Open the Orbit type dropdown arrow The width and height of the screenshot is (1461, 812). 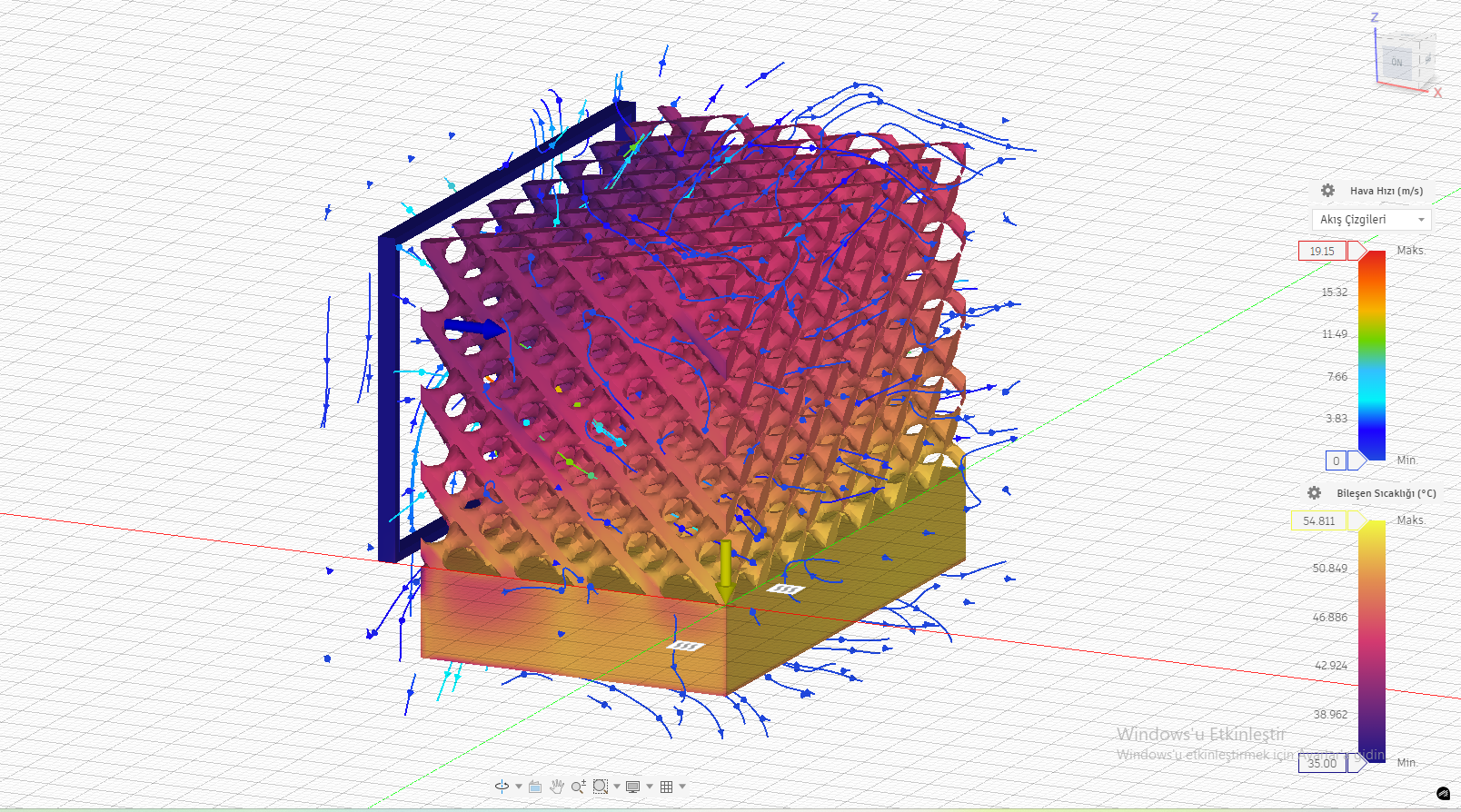519,787
